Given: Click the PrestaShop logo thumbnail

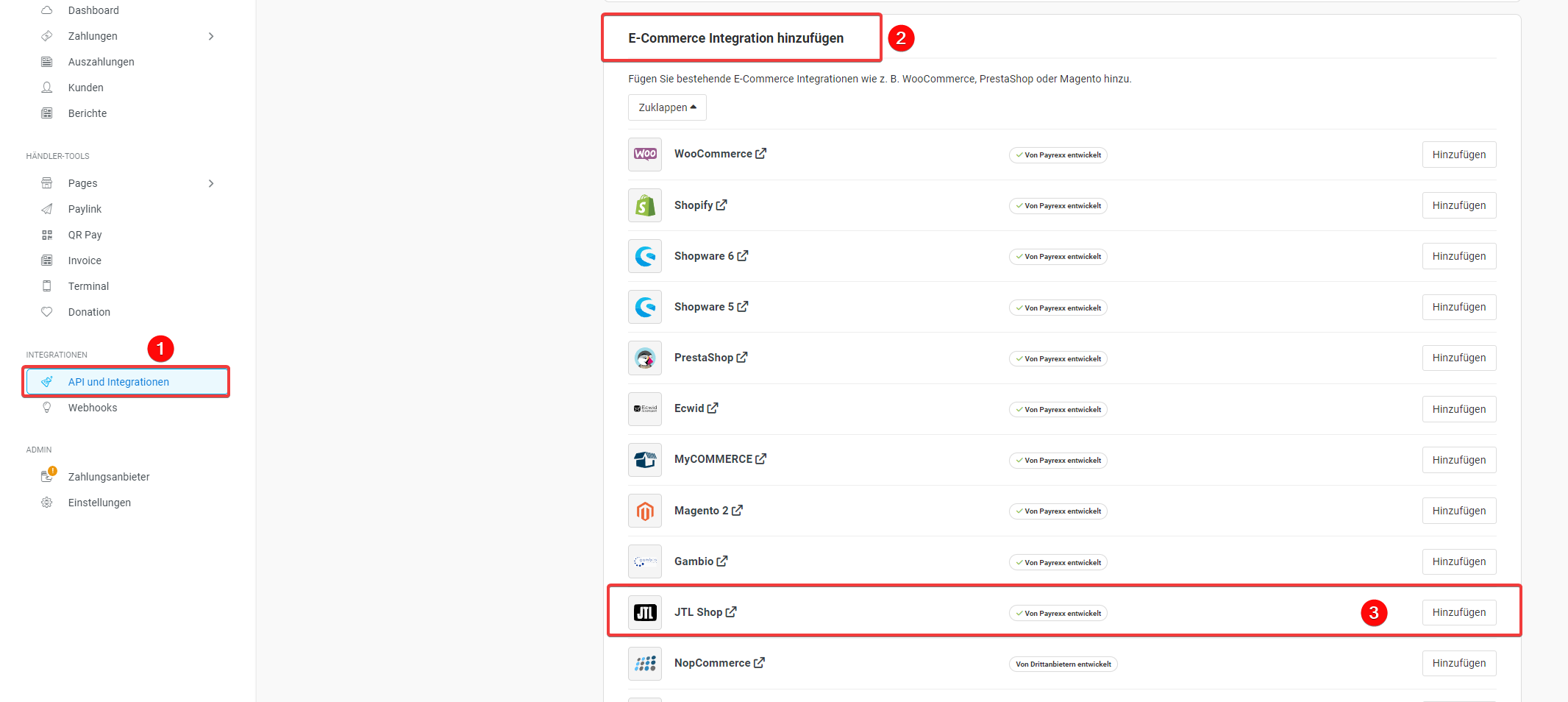Looking at the screenshot, I should point(645,358).
